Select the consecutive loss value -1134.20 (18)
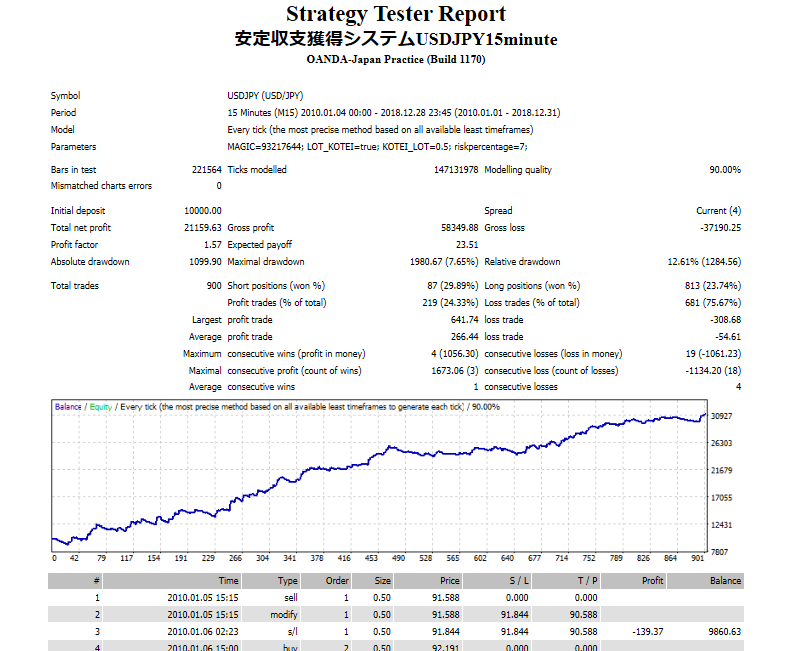 [x=713, y=371]
